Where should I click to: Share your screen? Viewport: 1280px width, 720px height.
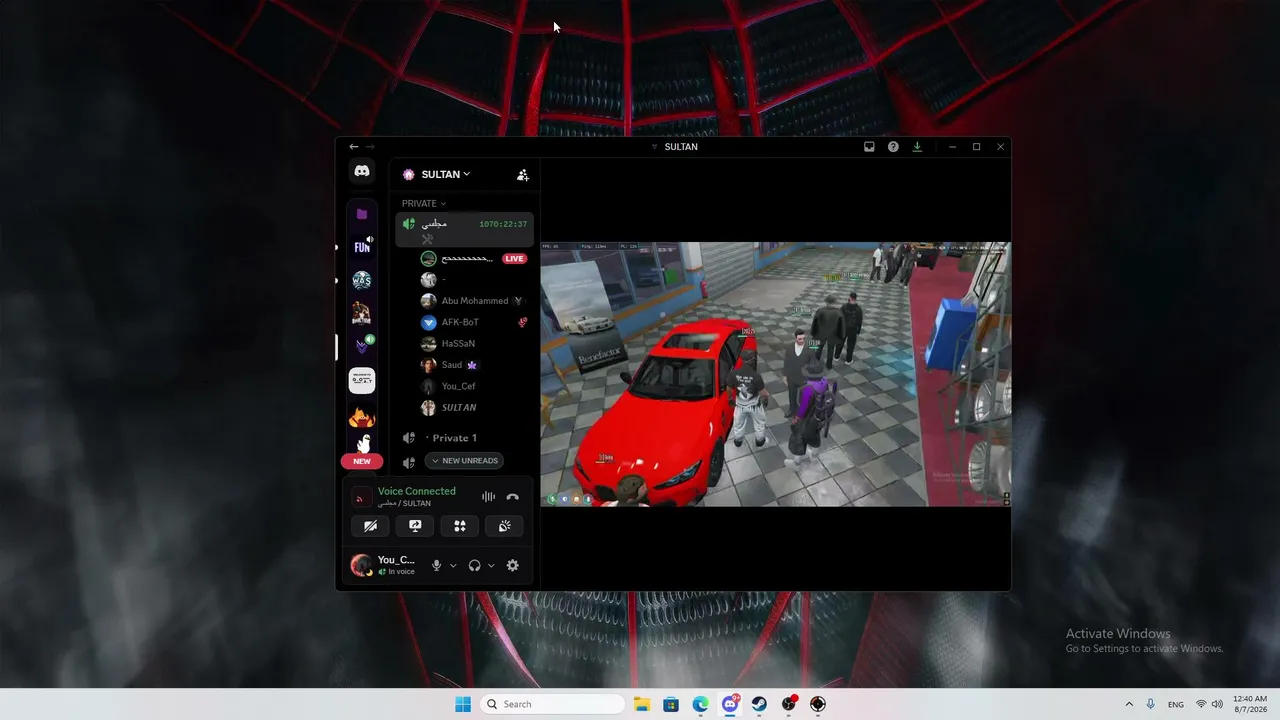point(415,526)
